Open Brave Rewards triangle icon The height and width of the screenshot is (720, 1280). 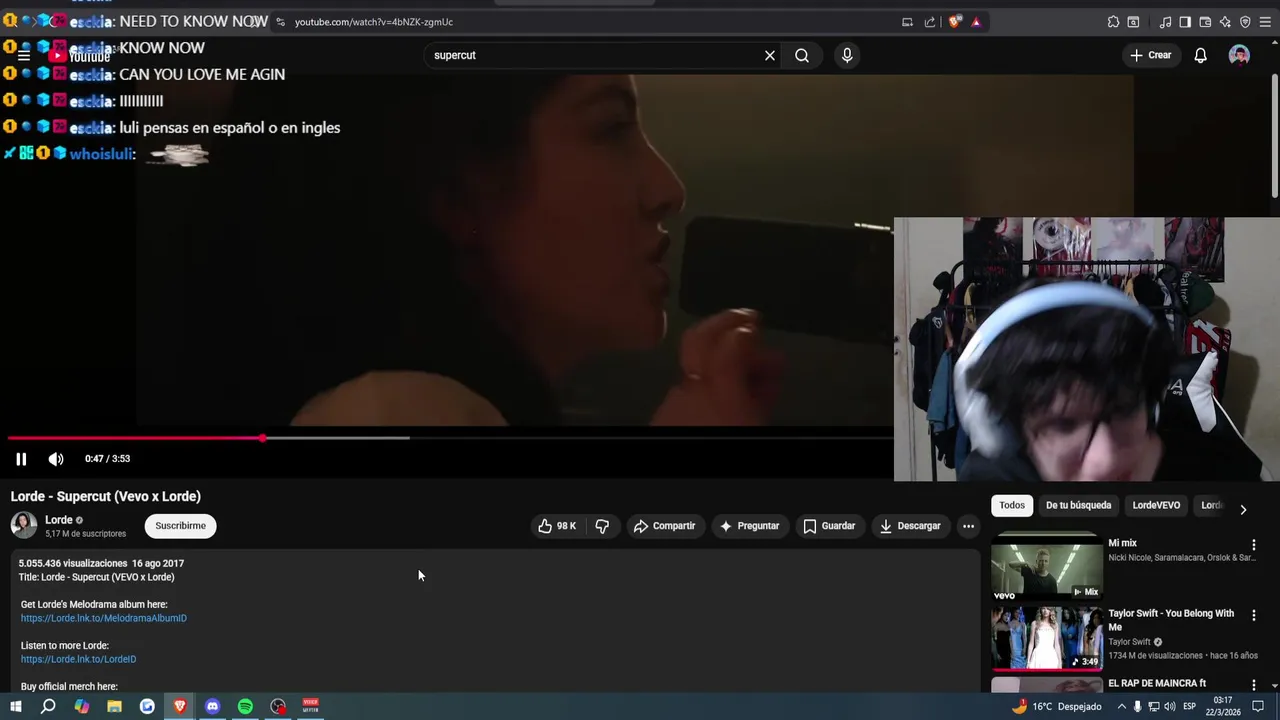coord(976,22)
